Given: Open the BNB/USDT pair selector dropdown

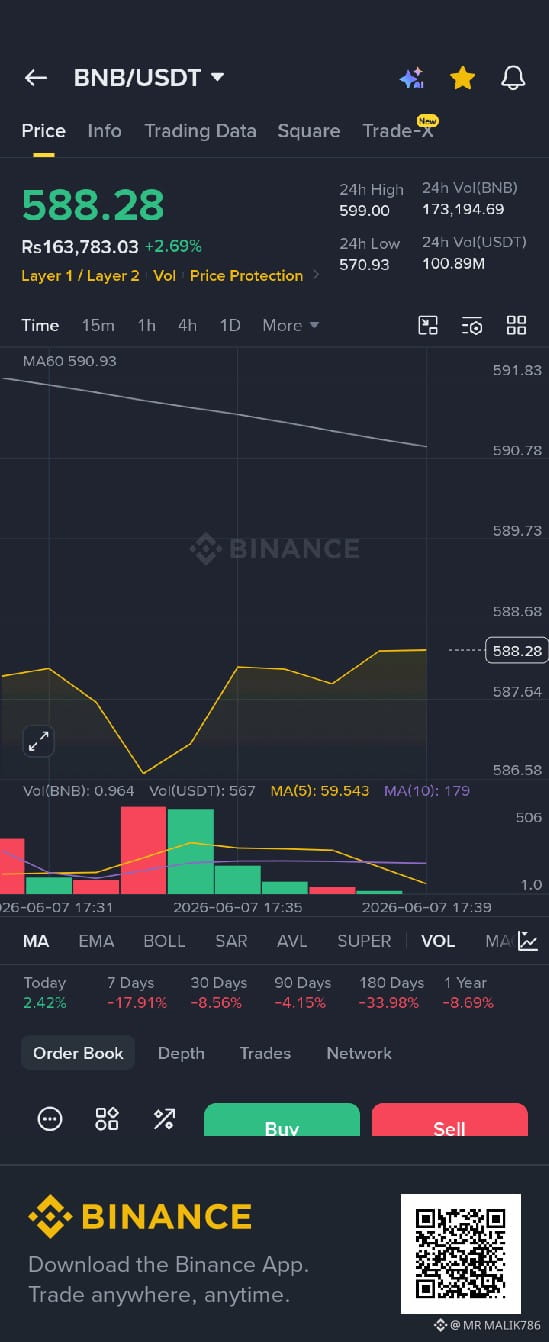Looking at the screenshot, I should 149,78.
